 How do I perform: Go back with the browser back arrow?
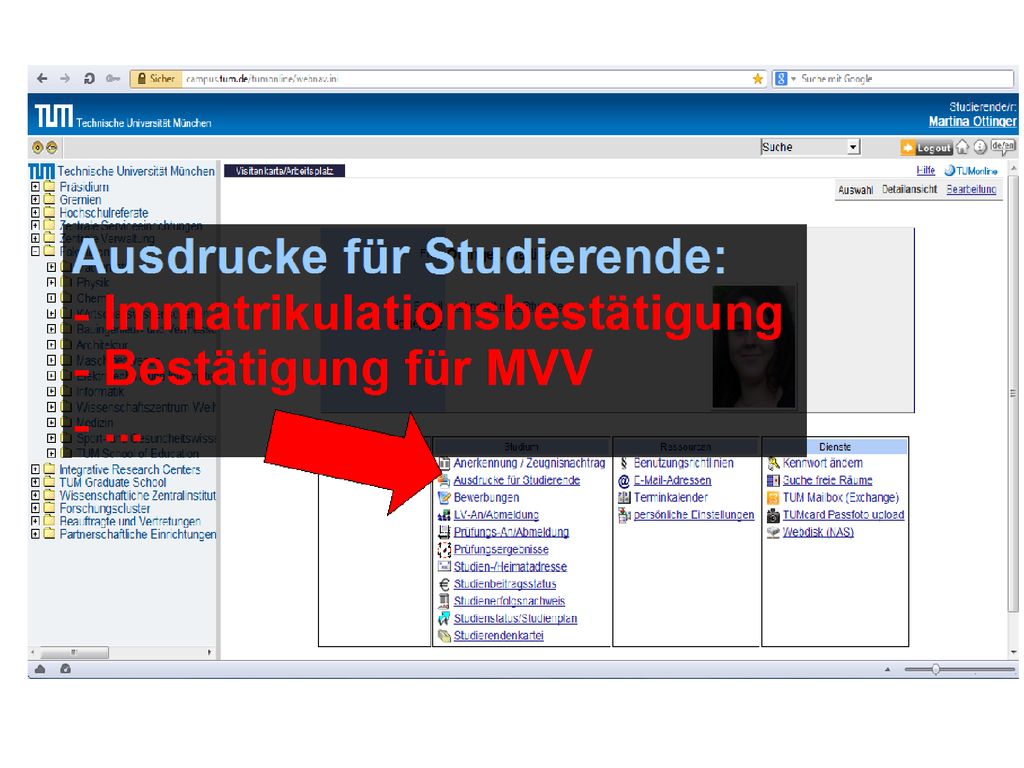click(x=42, y=78)
